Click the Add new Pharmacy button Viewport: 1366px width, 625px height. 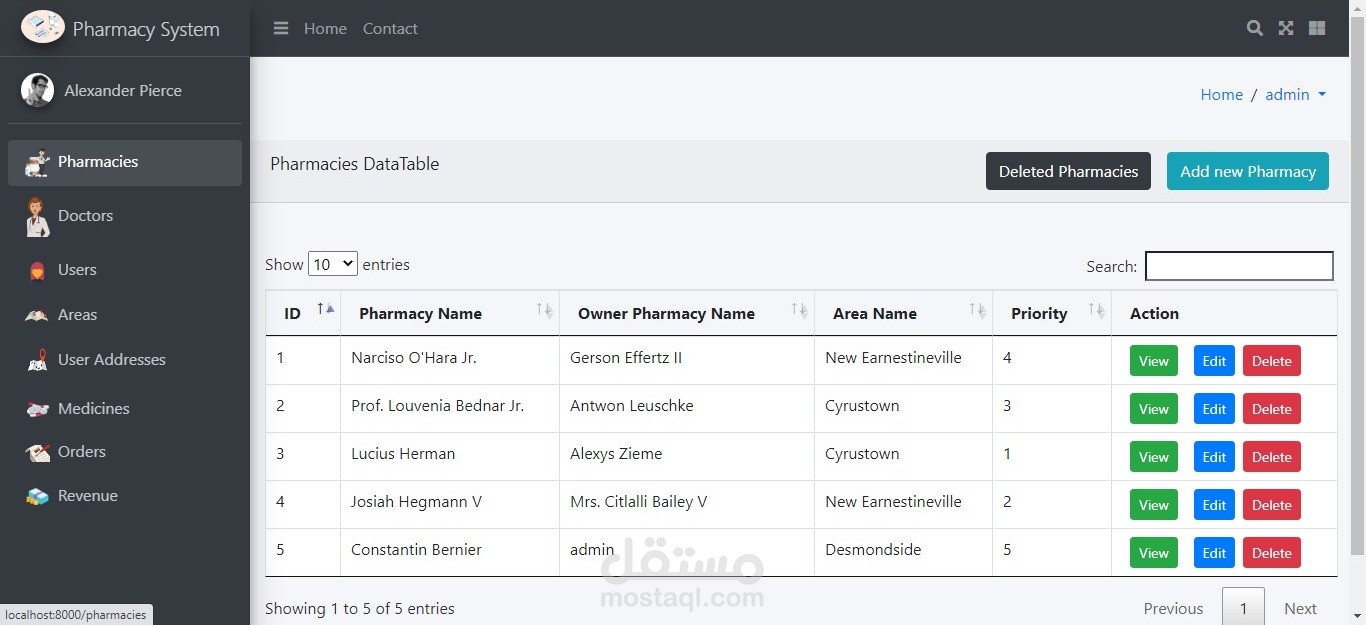(x=1247, y=171)
